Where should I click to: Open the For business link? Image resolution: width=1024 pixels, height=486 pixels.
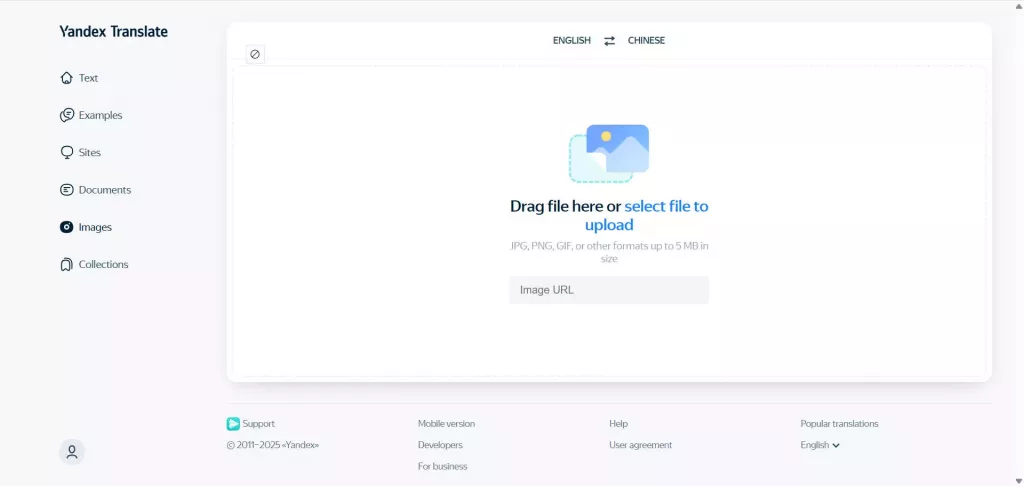click(443, 466)
